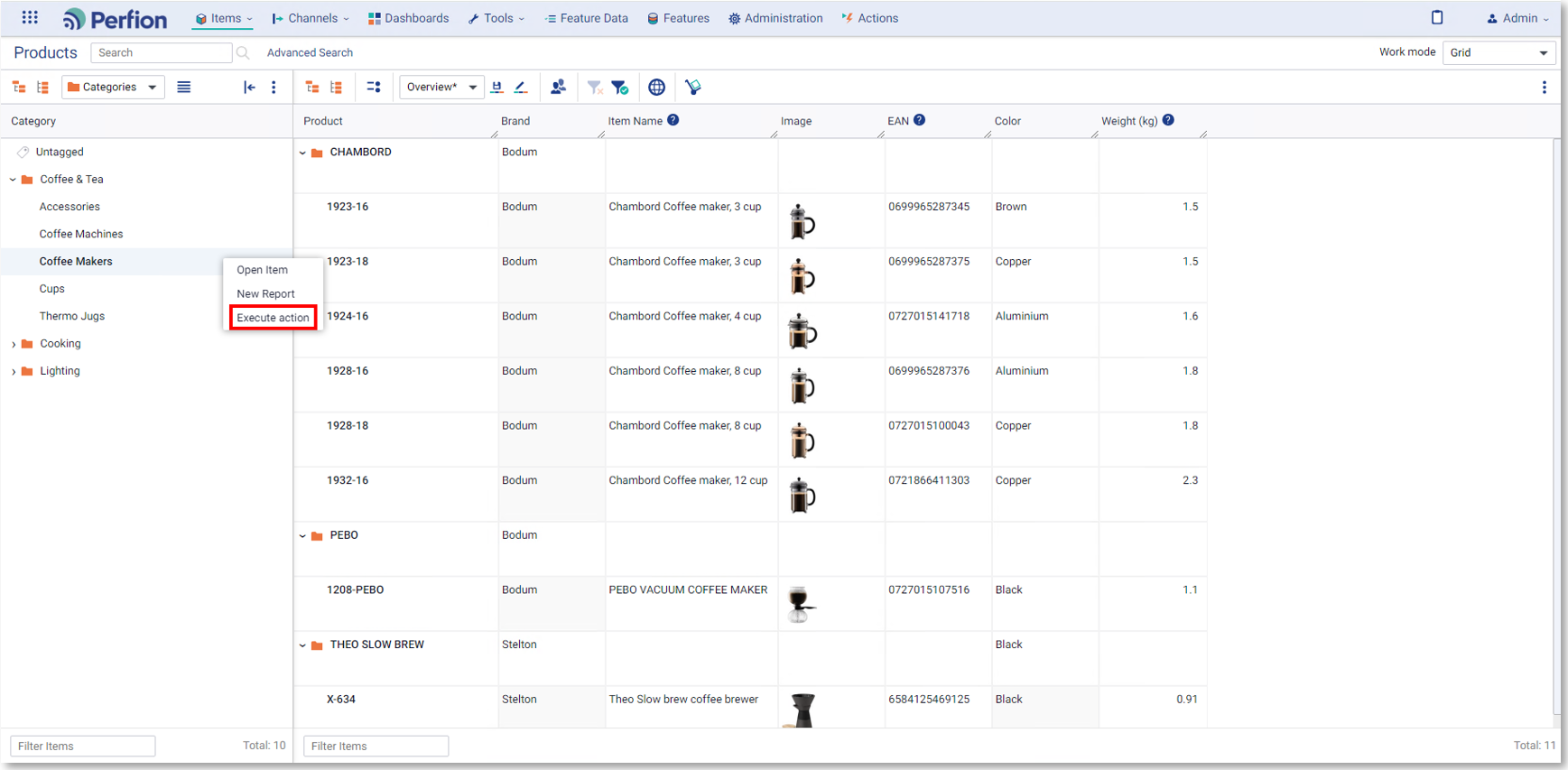The image size is (1568, 770).
Task: Collapse the Category side panel
Action: point(249,88)
